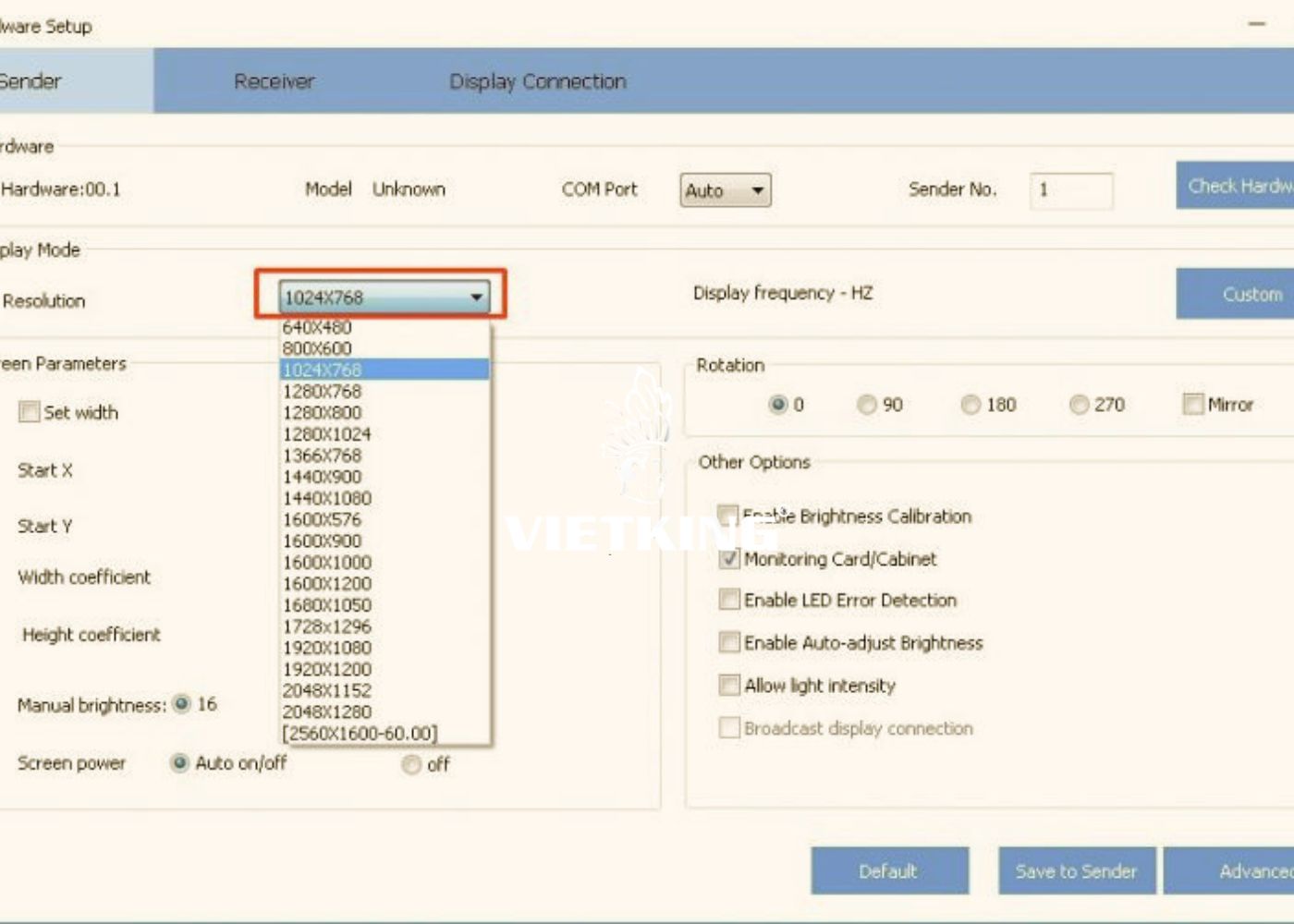1294x924 pixels.
Task: Uncheck Monitoring Card/Cabinet
Action: 729,558
